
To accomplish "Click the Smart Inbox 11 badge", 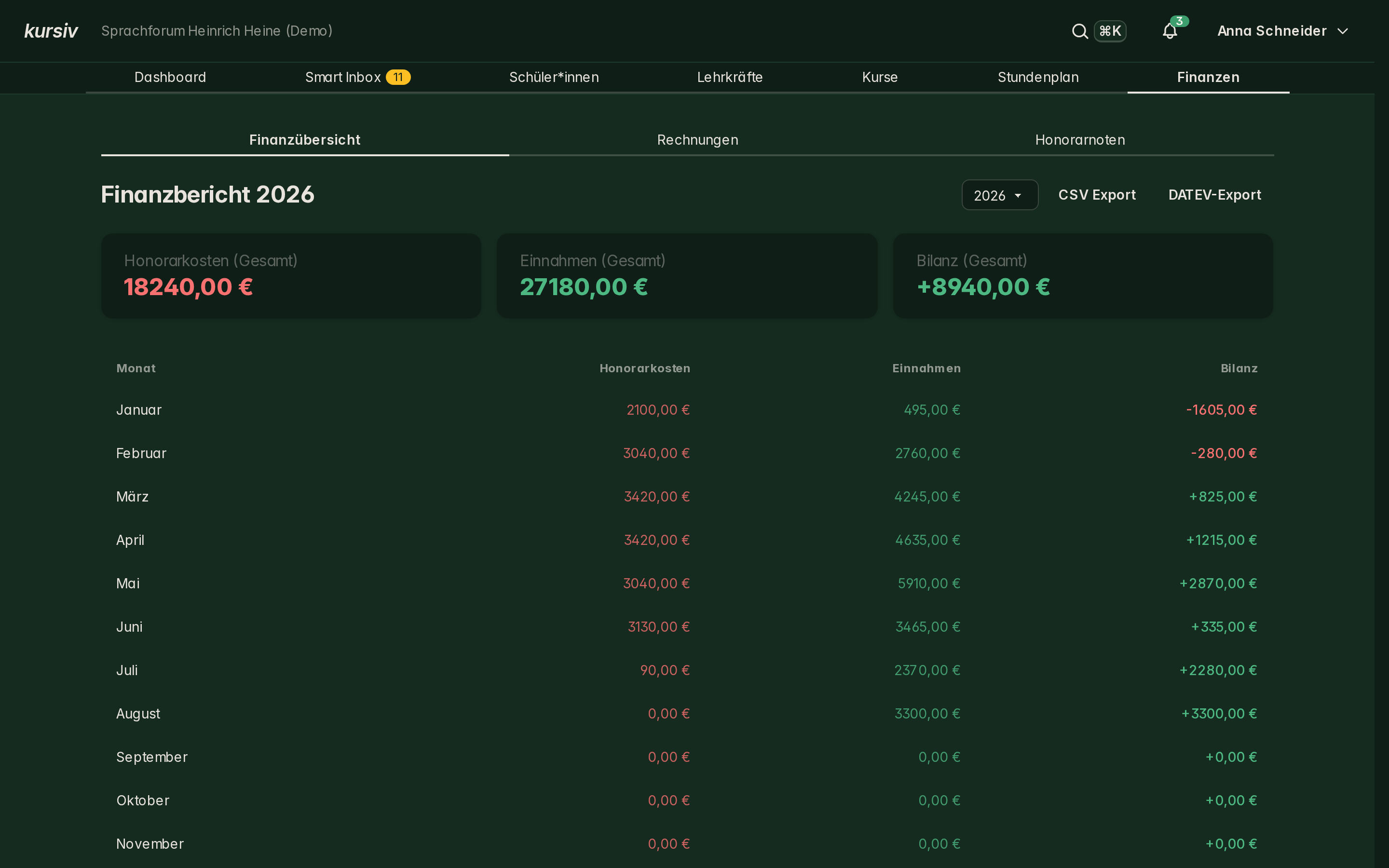I will (398, 77).
